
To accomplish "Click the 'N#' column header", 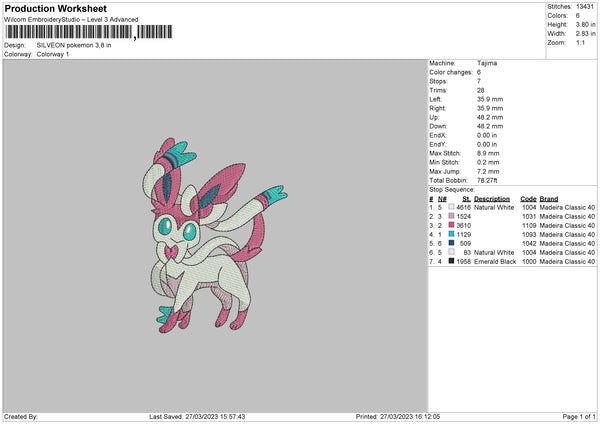I will (442, 199).
